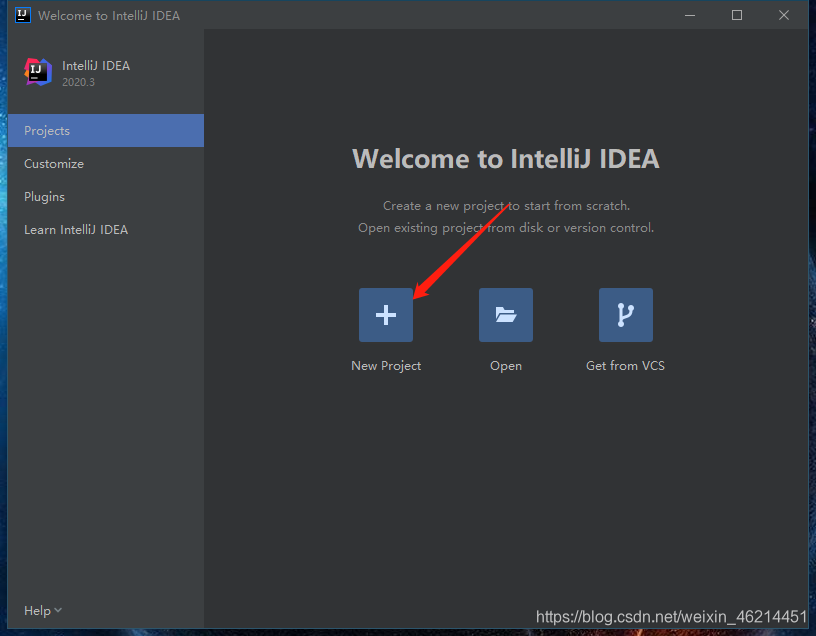Click the New Project text label
The image size is (816, 636).
[386, 366]
